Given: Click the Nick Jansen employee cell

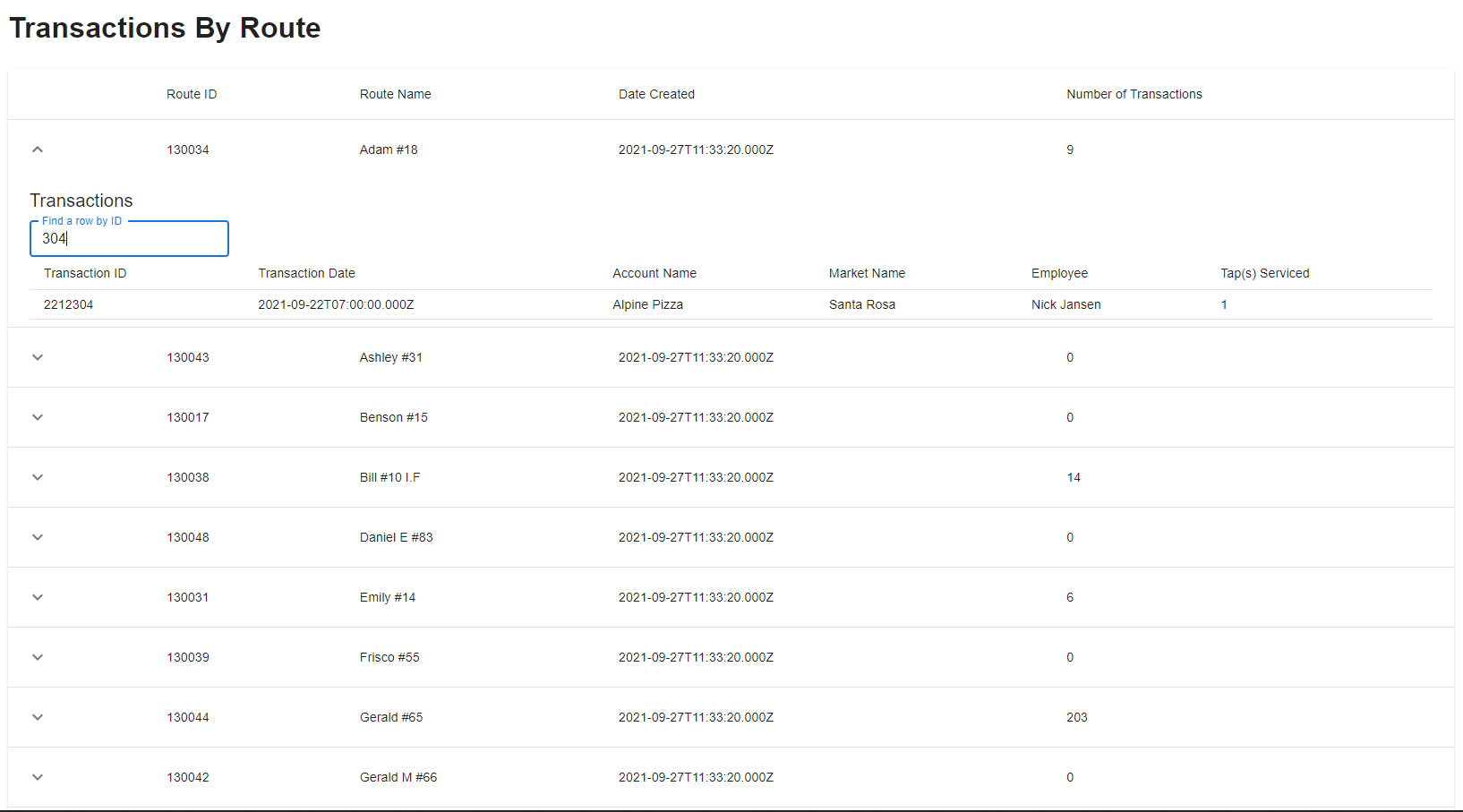Looking at the screenshot, I should [x=1065, y=304].
